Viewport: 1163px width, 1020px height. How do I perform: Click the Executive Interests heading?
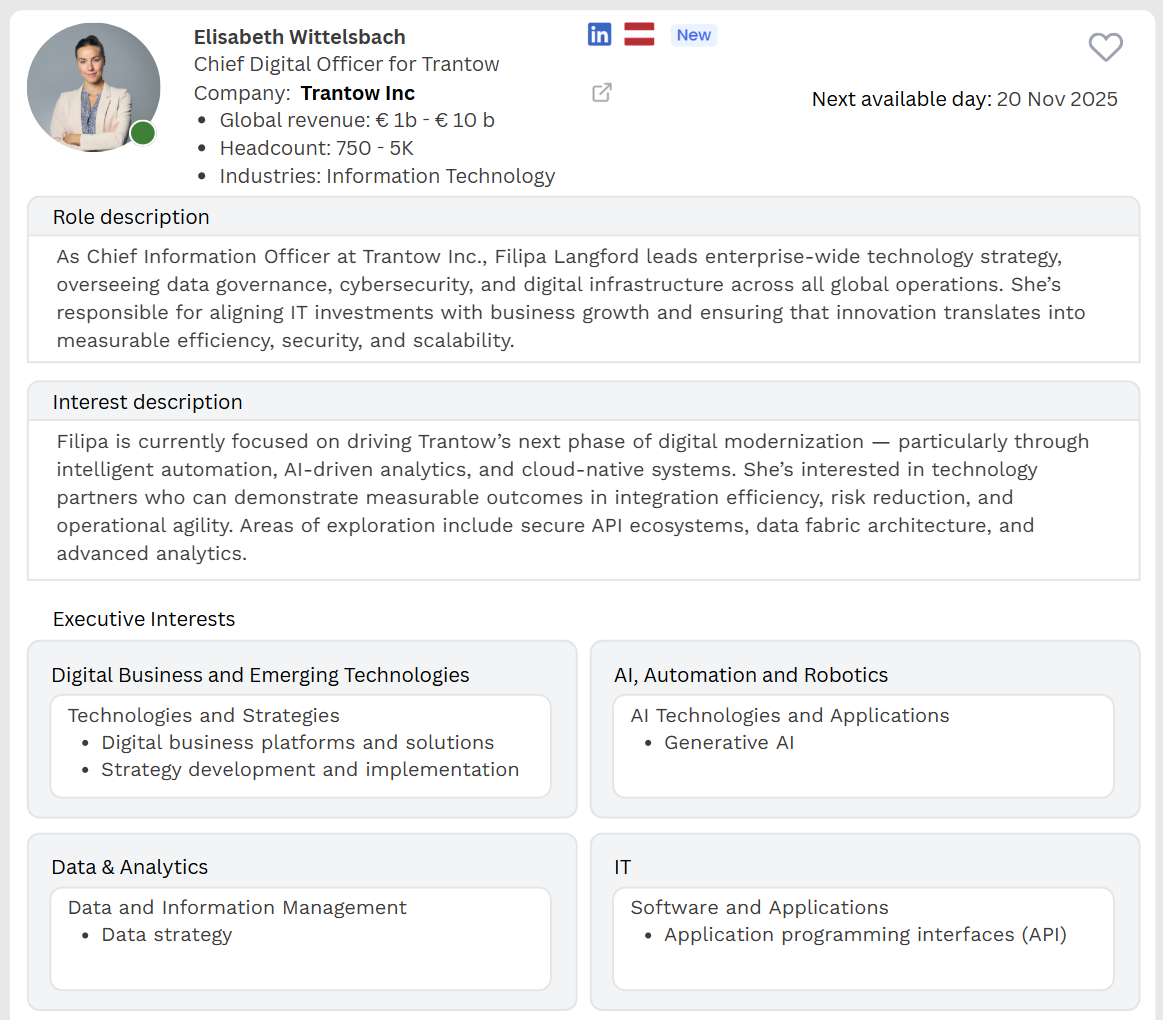(144, 619)
